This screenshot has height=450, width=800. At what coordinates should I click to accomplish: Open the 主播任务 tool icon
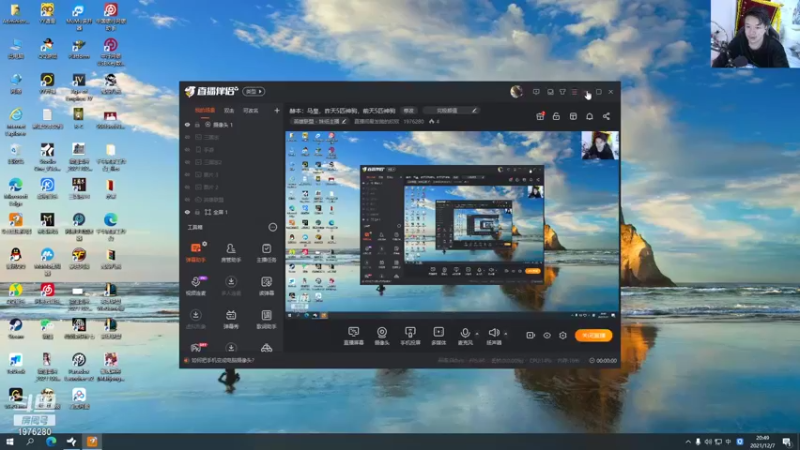266,252
